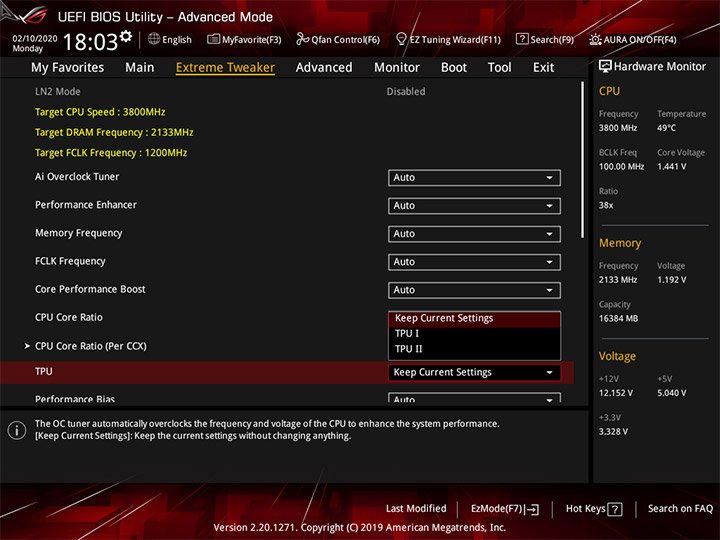Switch to the Main tab

[x=140, y=68]
